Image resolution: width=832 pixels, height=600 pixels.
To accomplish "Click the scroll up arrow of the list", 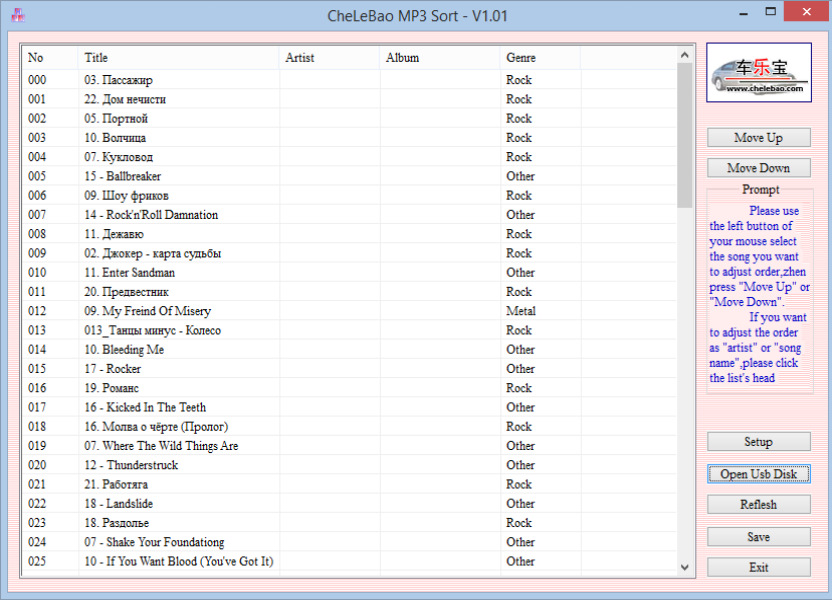I will [x=684, y=55].
